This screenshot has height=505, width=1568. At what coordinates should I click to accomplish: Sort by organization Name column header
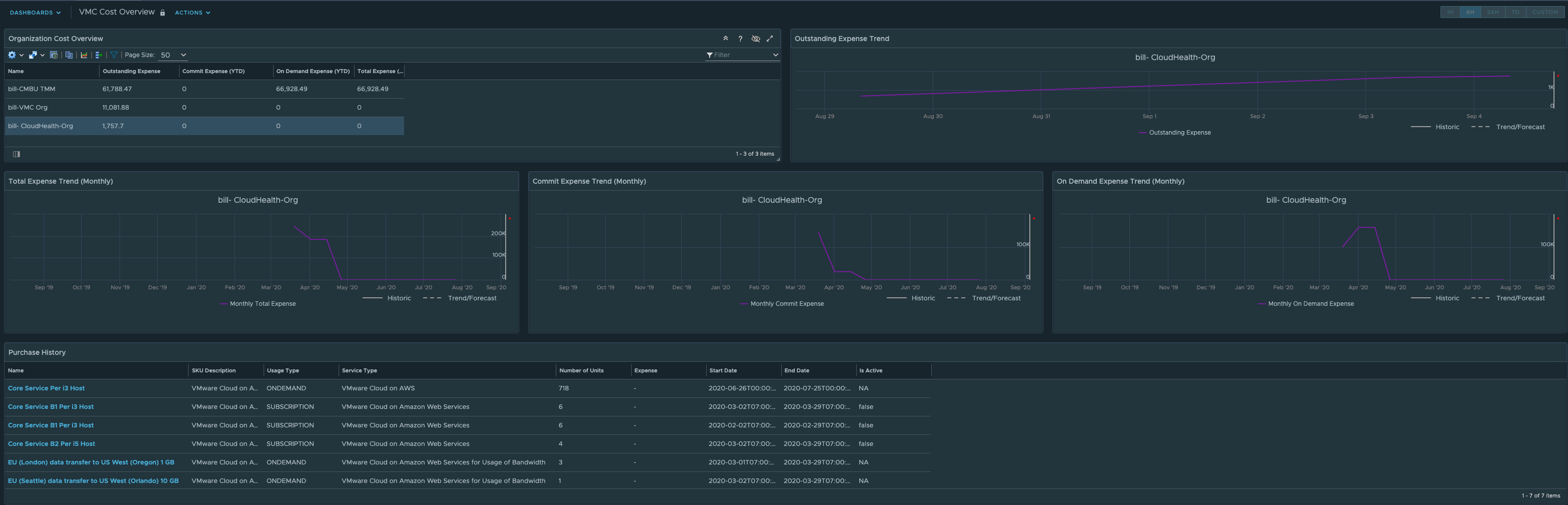pos(16,71)
